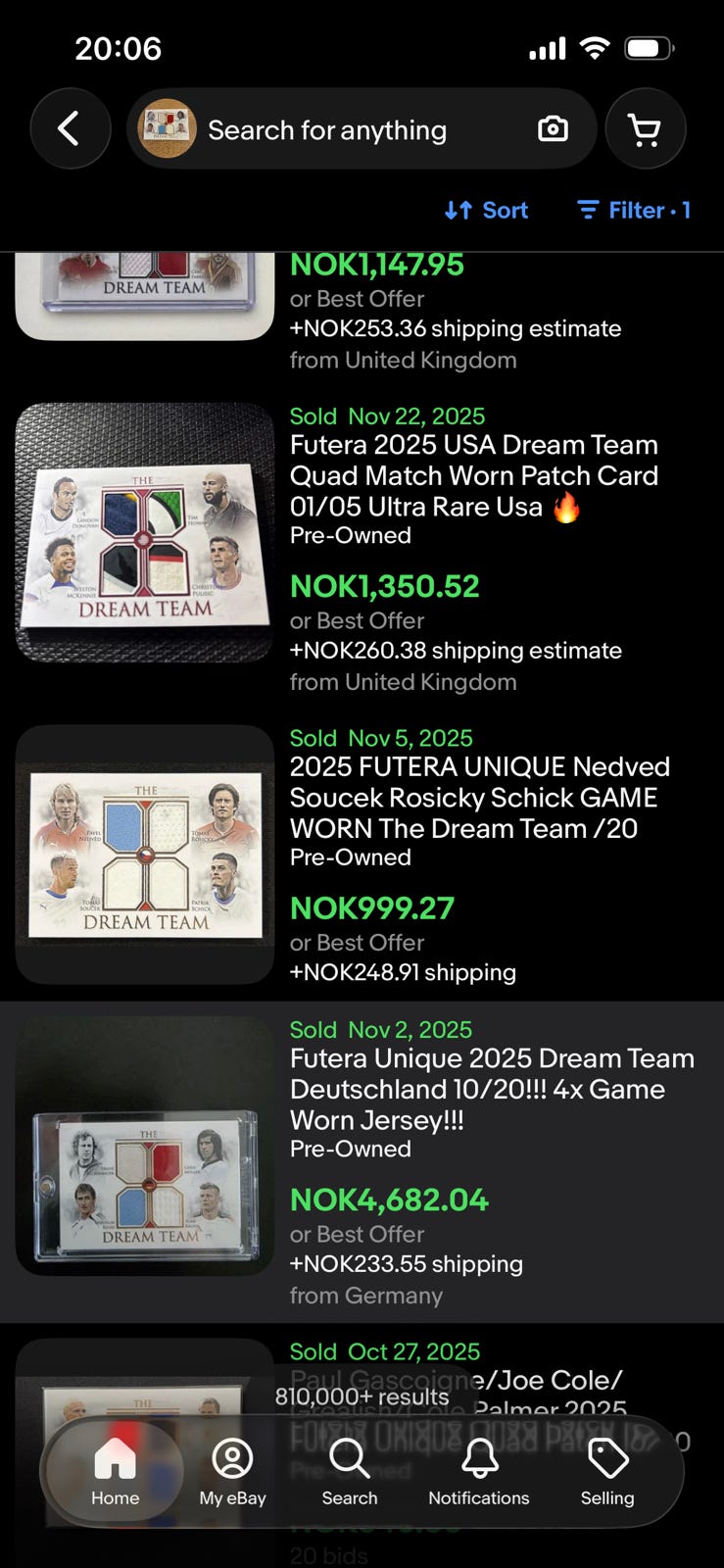Open Nedved Soucek Rosicky Schick listing title
This screenshot has width=724, height=1568.
480,798
